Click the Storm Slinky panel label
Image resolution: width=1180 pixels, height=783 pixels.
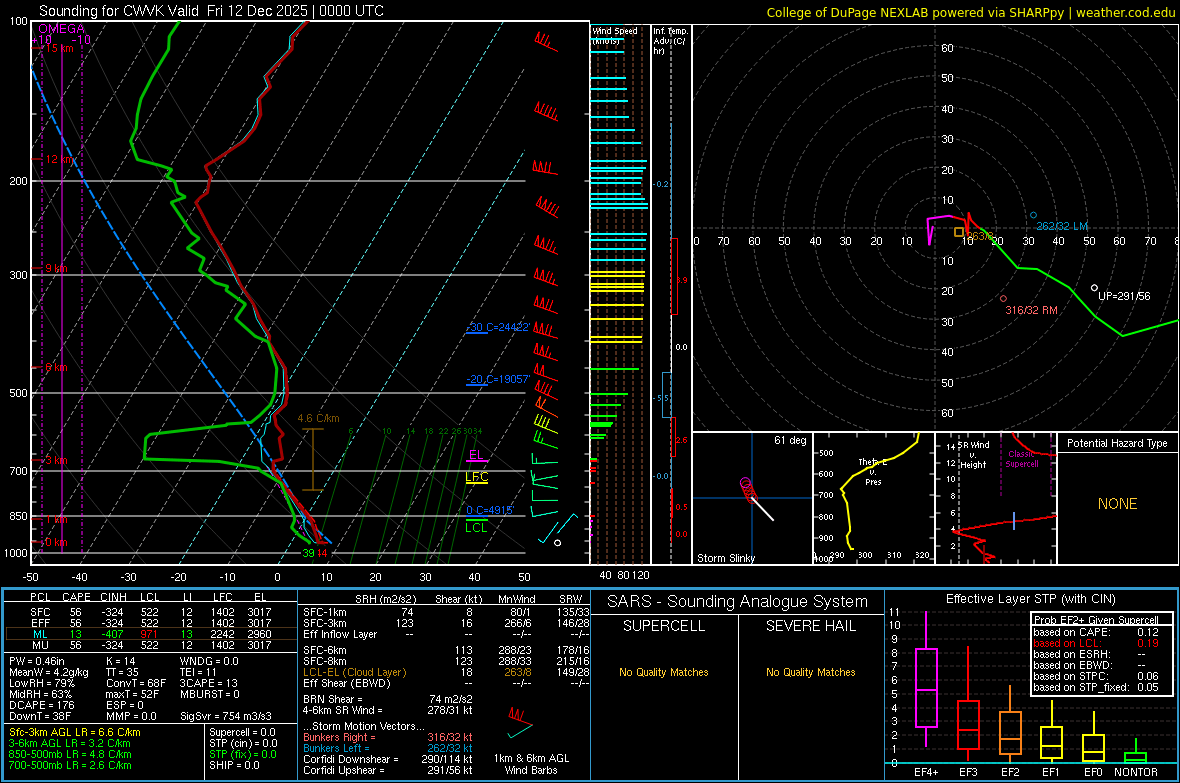(725, 558)
